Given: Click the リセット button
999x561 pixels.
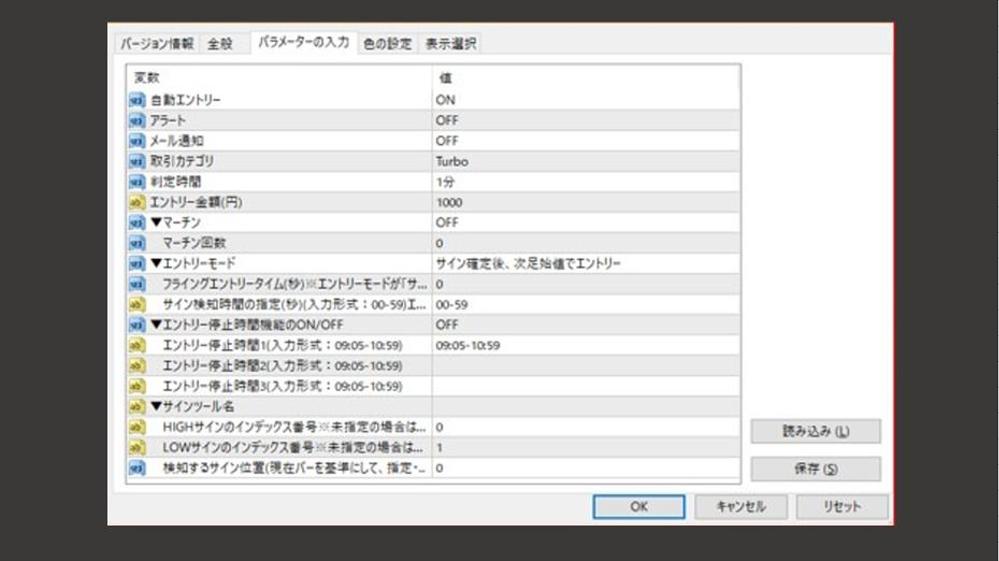Looking at the screenshot, I should click(x=841, y=507).
